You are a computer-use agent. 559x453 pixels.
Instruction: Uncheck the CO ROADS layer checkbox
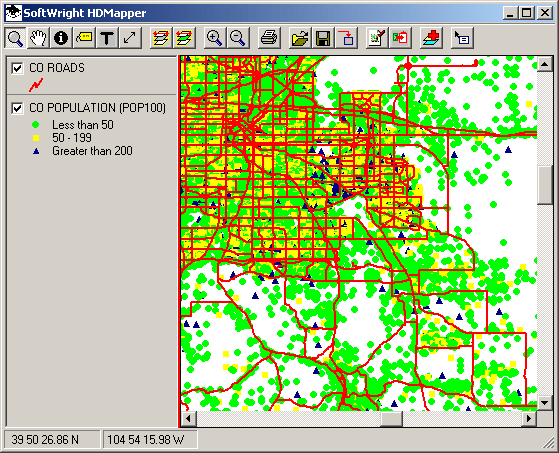coord(17,68)
